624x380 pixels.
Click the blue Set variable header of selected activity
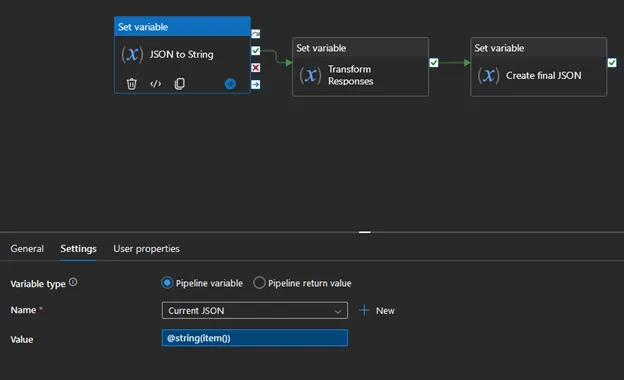click(x=182, y=27)
